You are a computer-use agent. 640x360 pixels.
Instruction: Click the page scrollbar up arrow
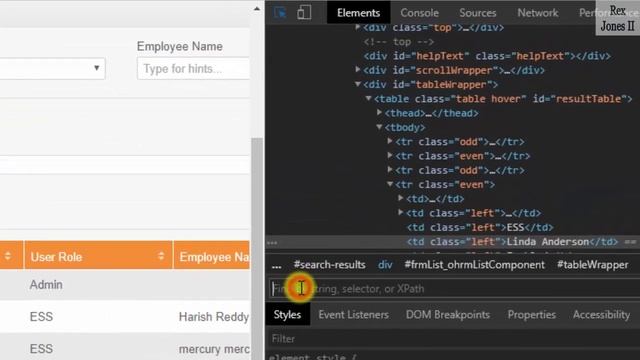point(257,9)
